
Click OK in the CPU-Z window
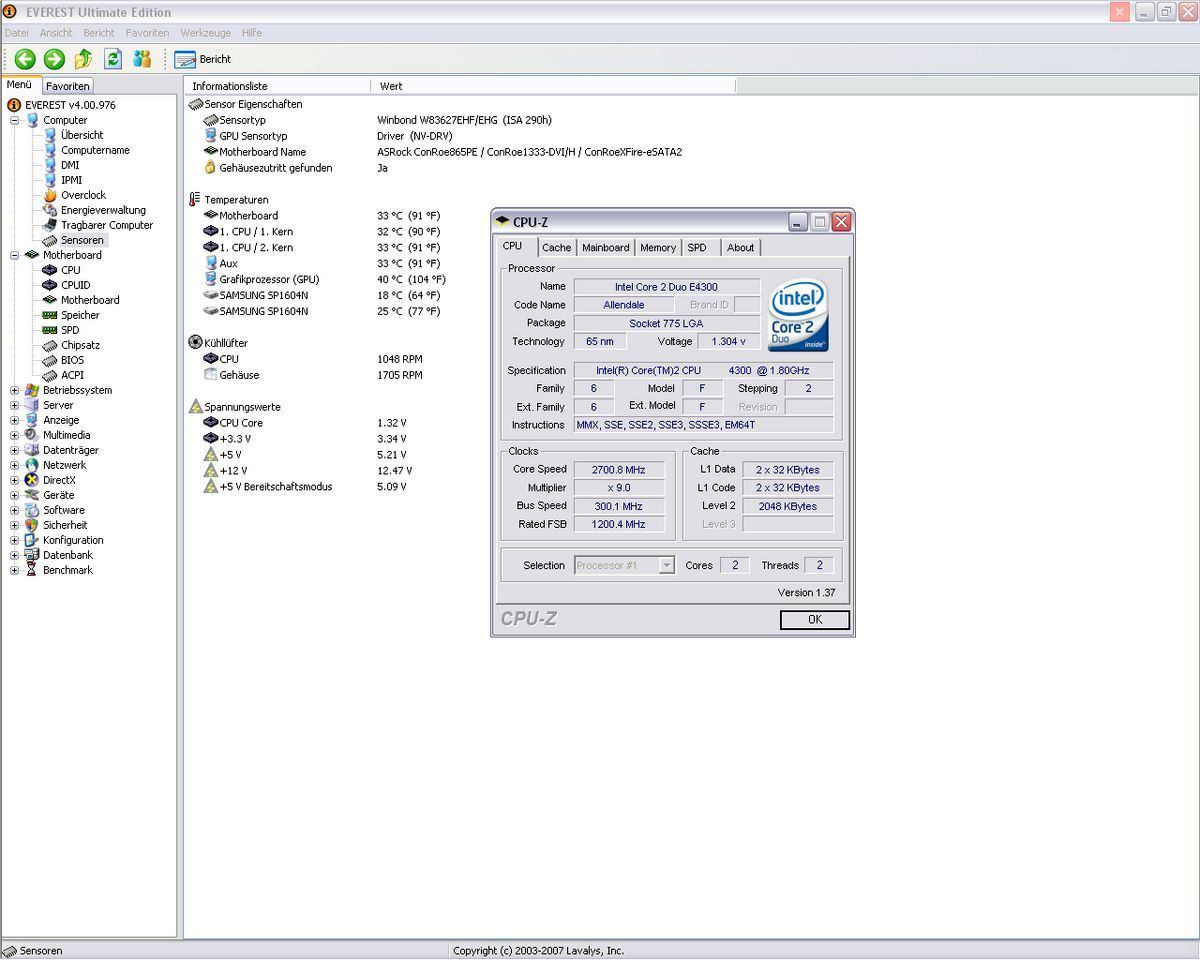pyautogui.click(x=815, y=620)
